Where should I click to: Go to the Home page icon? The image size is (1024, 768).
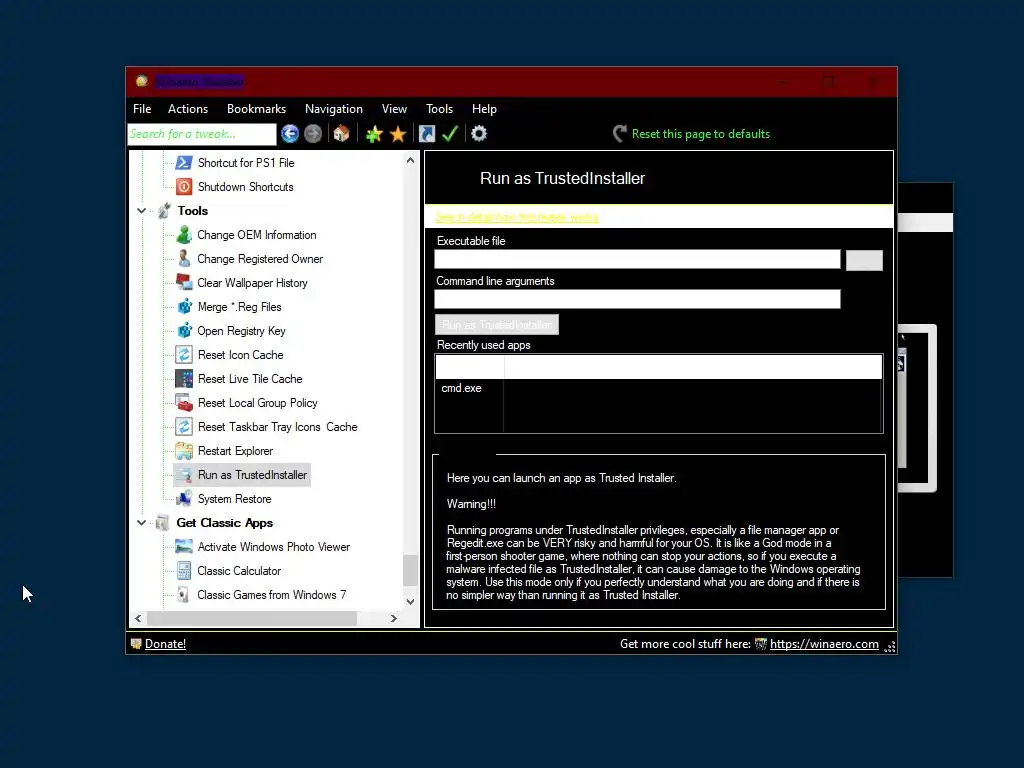pyautogui.click(x=341, y=134)
